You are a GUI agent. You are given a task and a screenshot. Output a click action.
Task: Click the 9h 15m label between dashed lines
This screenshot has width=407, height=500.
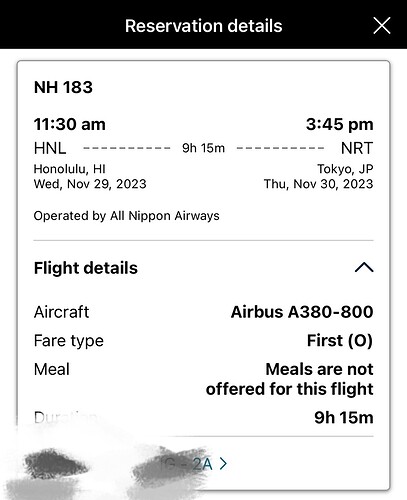pos(203,148)
